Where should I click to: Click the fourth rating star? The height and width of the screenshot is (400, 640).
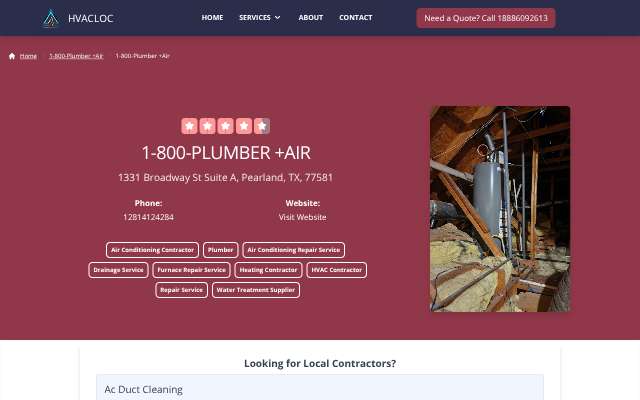[244, 126]
